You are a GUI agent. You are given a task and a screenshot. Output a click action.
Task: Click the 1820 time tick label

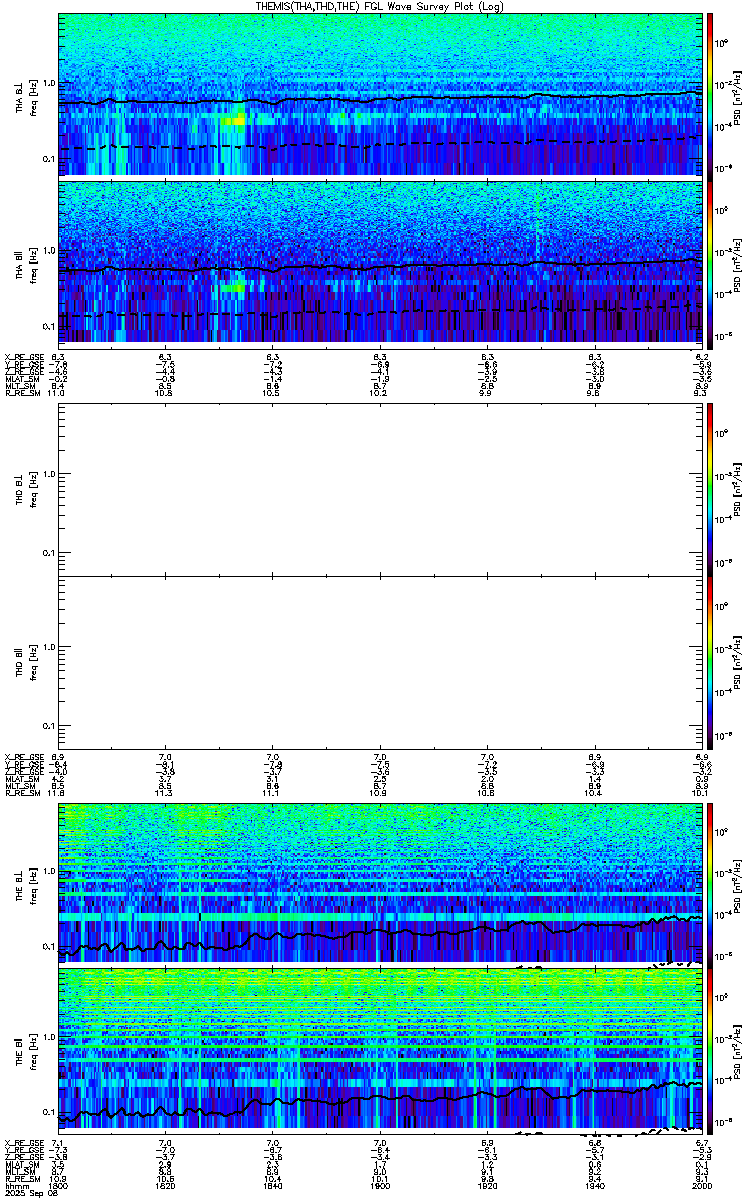[166, 1187]
